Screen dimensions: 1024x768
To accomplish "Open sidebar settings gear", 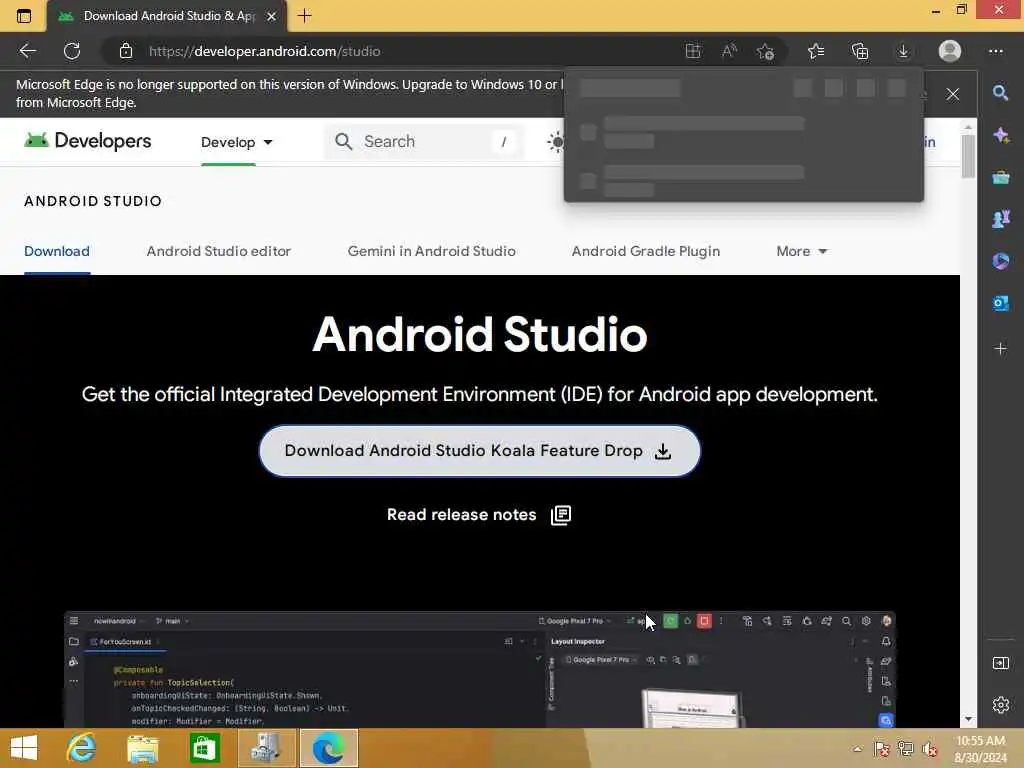I will pos(1000,705).
